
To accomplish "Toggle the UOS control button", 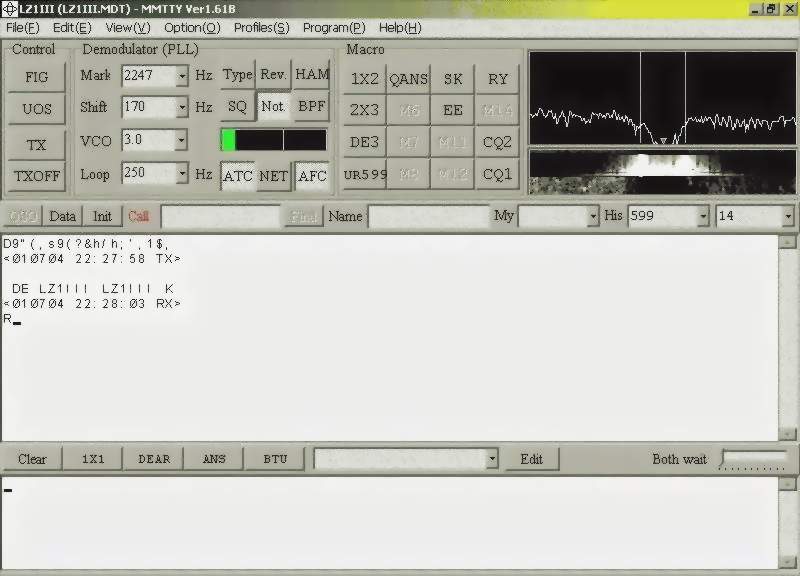I will click(36, 109).
